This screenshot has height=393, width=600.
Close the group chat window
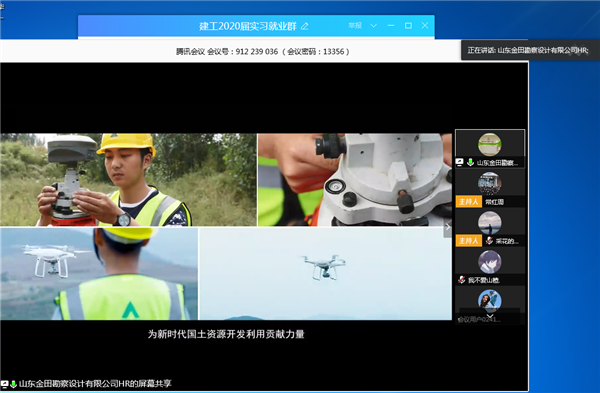[x=425, y=25]
